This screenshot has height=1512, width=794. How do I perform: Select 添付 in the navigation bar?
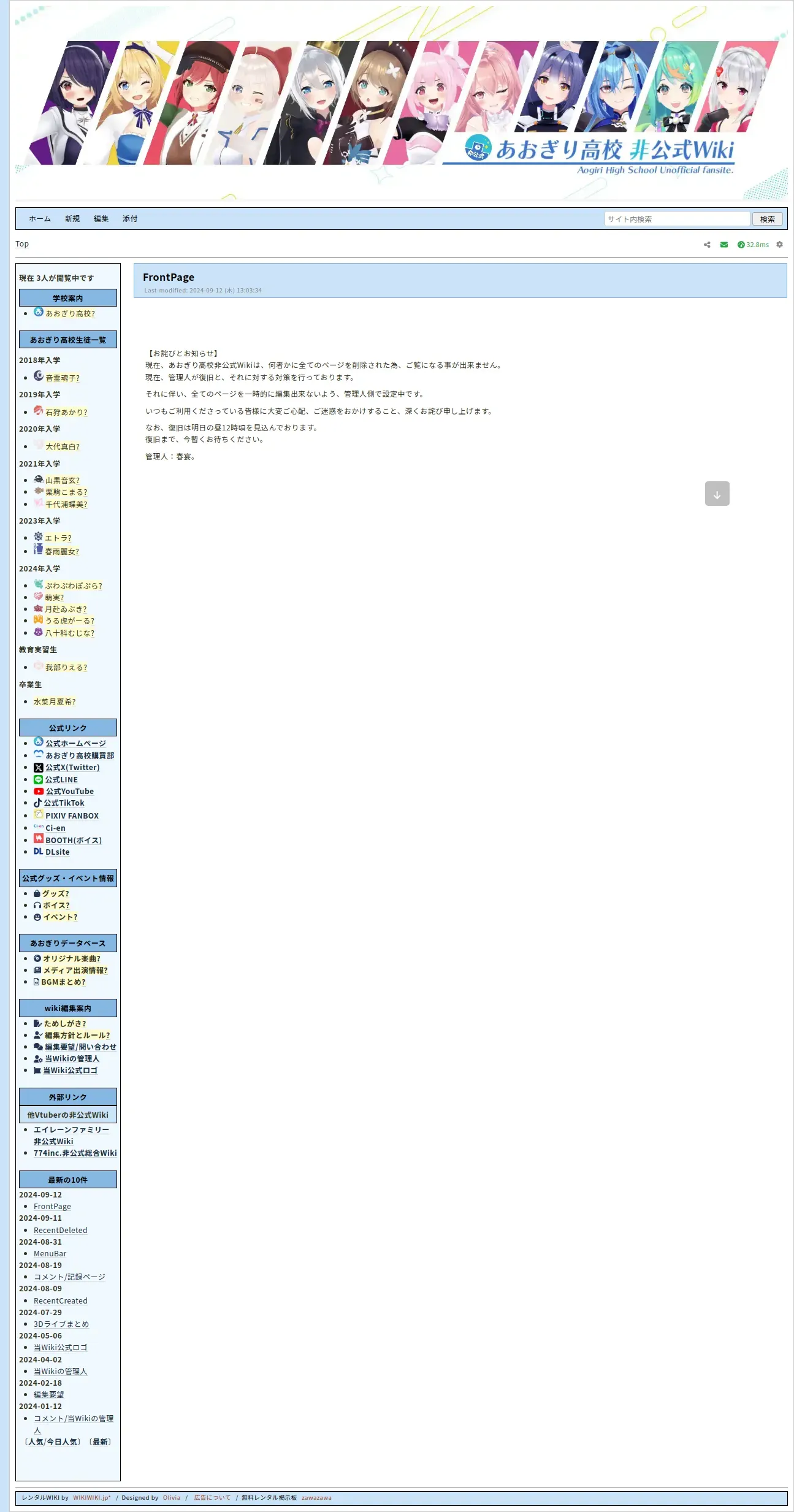130,219
